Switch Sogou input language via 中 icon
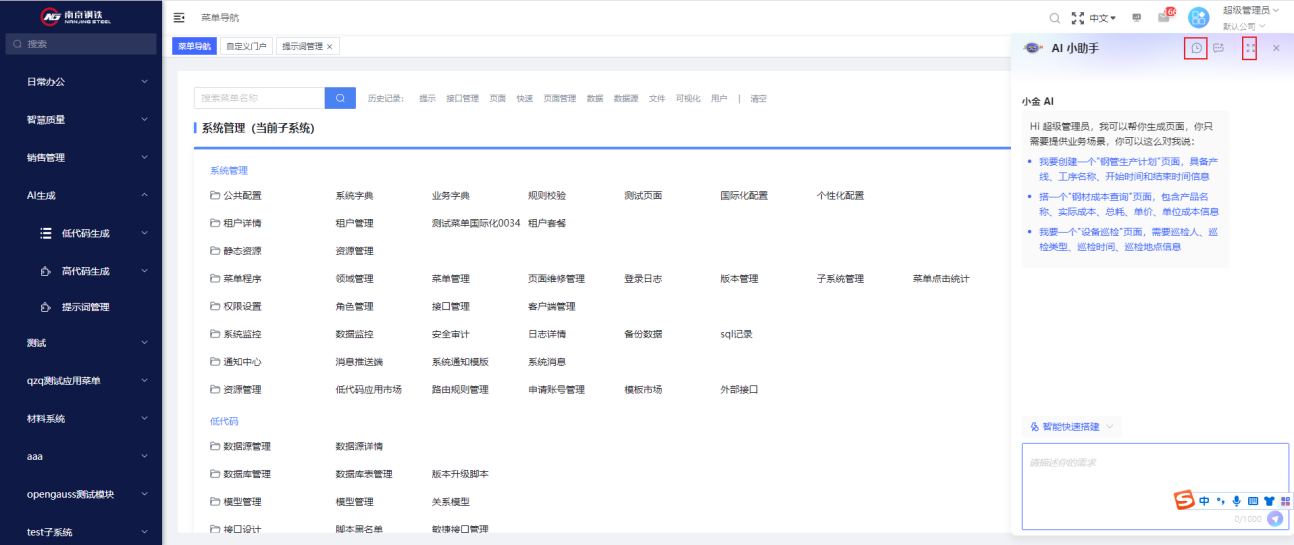This screenshot has height=545, width=1294. tap(1204, 501)
